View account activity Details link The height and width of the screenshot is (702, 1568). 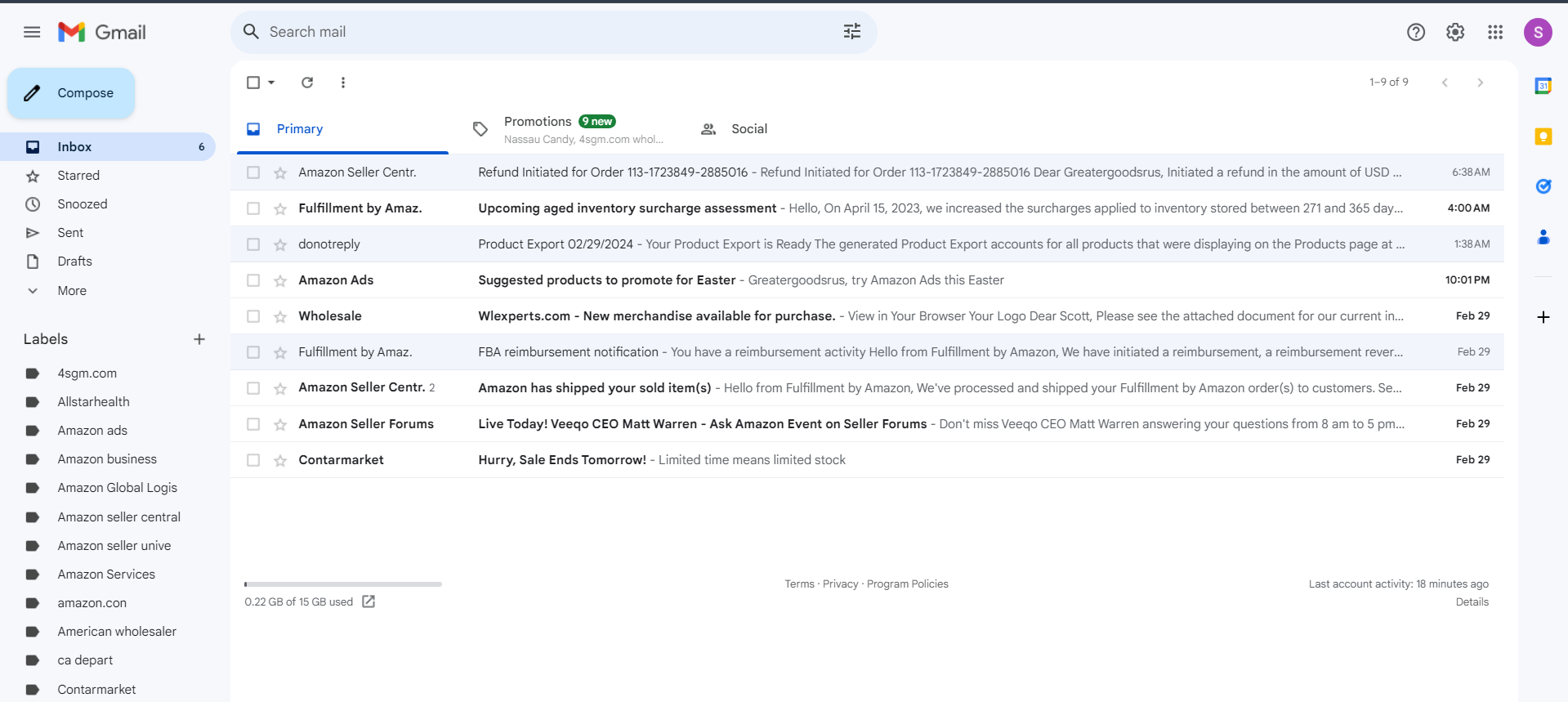1472,602
